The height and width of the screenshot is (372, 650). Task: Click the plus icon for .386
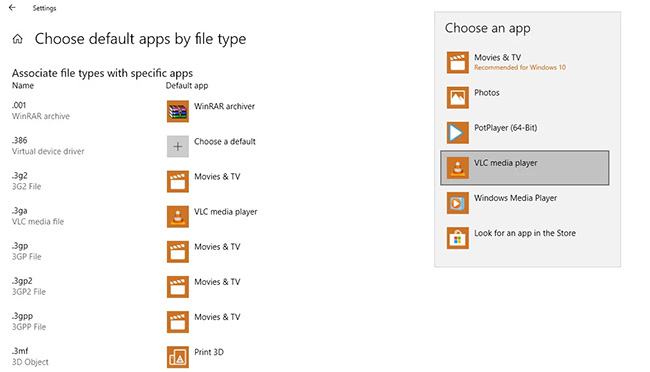(x=178, y=146)
